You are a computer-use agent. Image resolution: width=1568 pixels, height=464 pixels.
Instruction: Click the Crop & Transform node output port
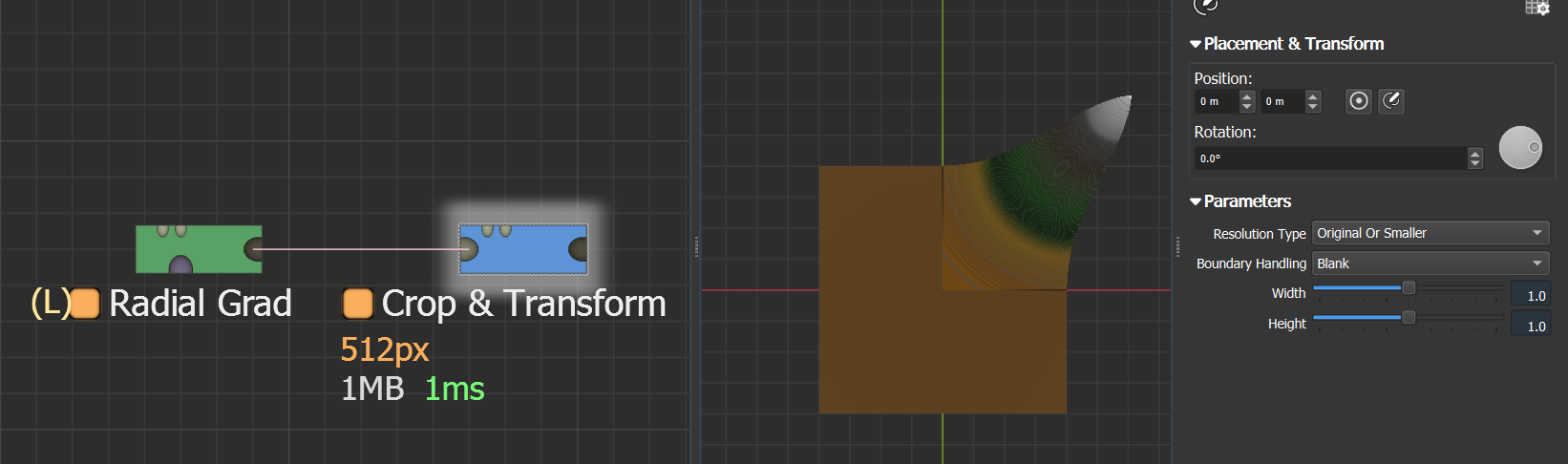[x=579, y=250]
